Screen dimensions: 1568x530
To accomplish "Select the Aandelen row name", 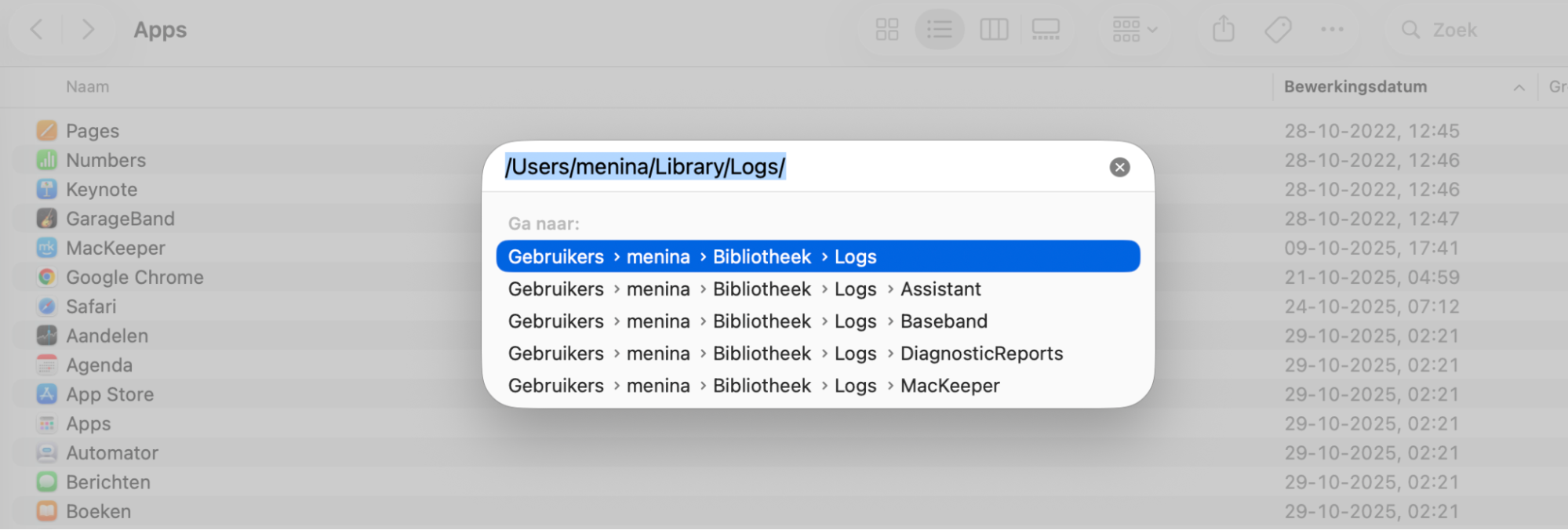I will 107,336.
